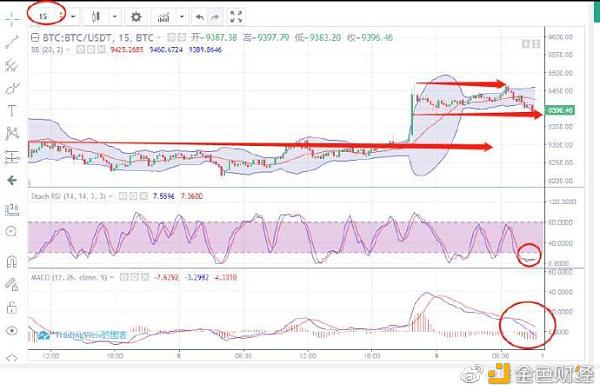Toggle BB indicator visibility icon
Image resolution: width=600 pixels, height=390 pixels.
[x=80, y=49]
